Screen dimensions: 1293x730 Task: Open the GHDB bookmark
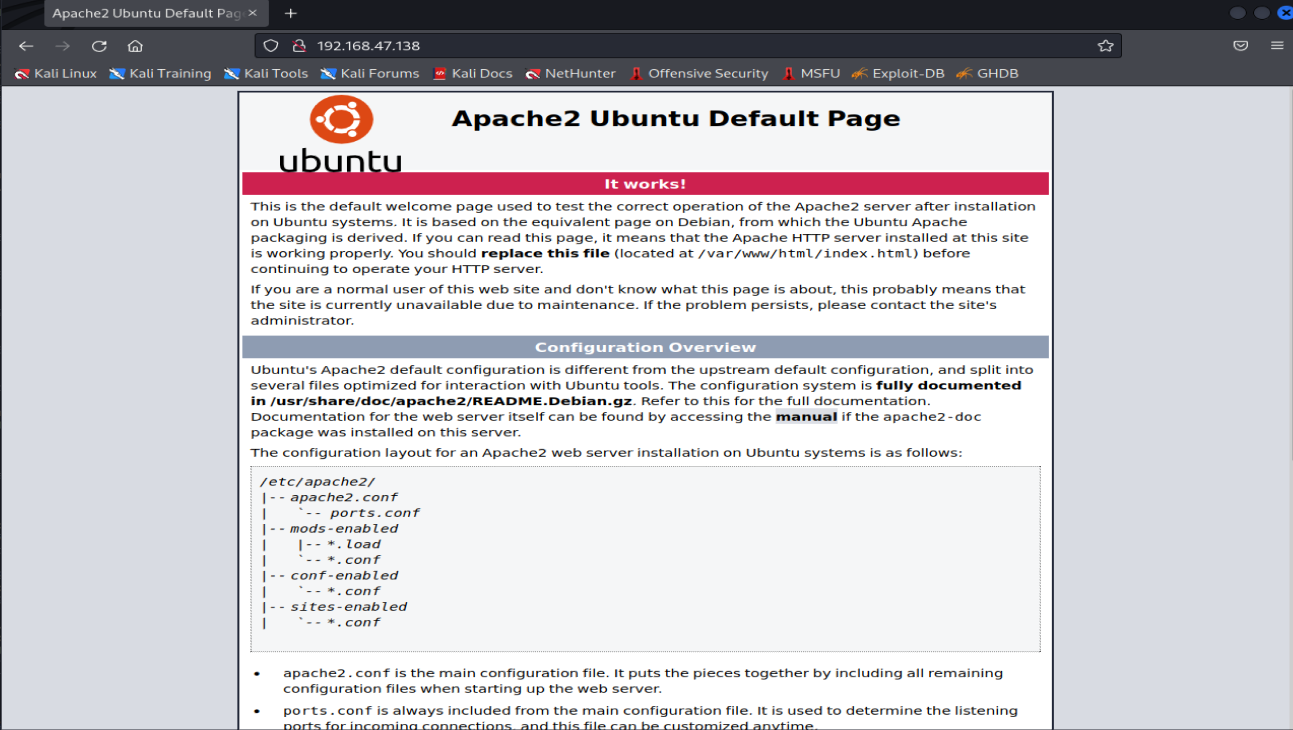point(987,73)
